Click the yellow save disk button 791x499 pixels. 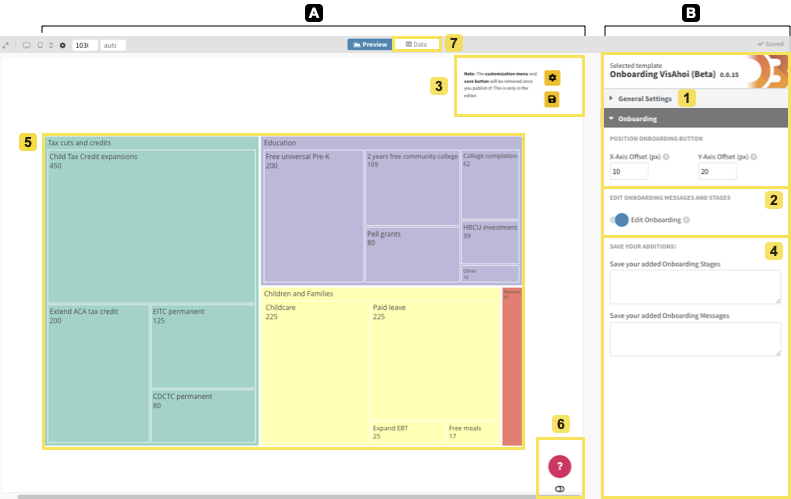[552, 100]
